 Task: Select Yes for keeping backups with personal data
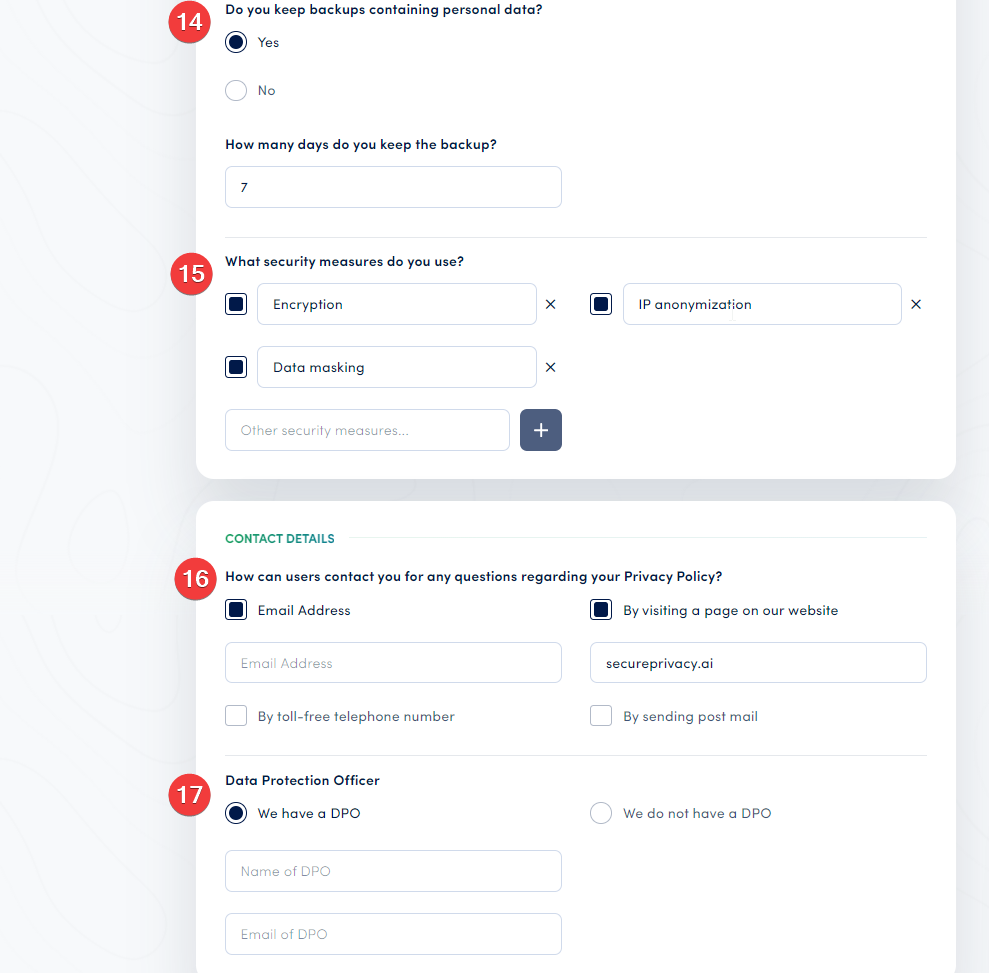coord(236,42)
